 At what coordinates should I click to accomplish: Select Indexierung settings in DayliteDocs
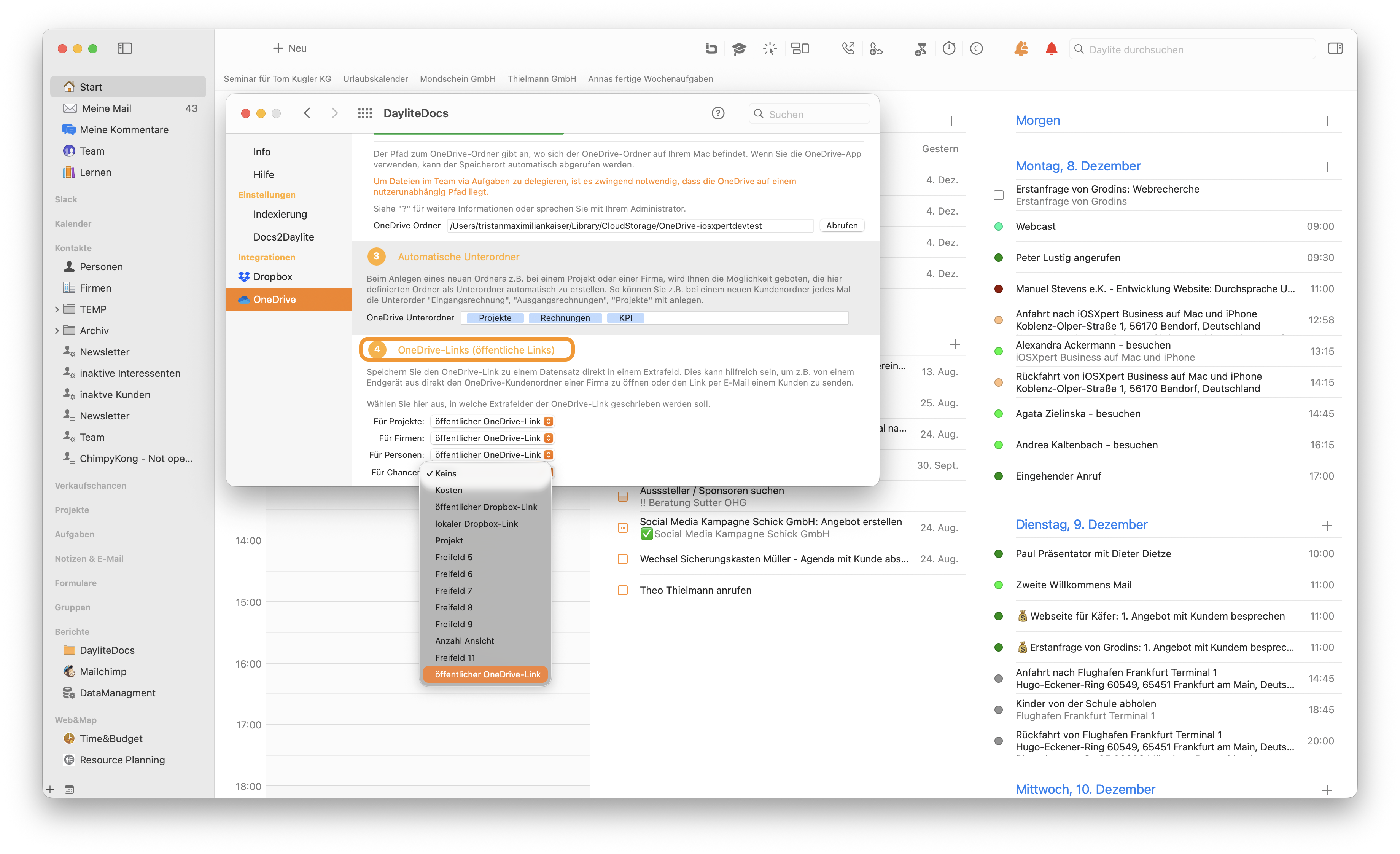coord(289,214)
